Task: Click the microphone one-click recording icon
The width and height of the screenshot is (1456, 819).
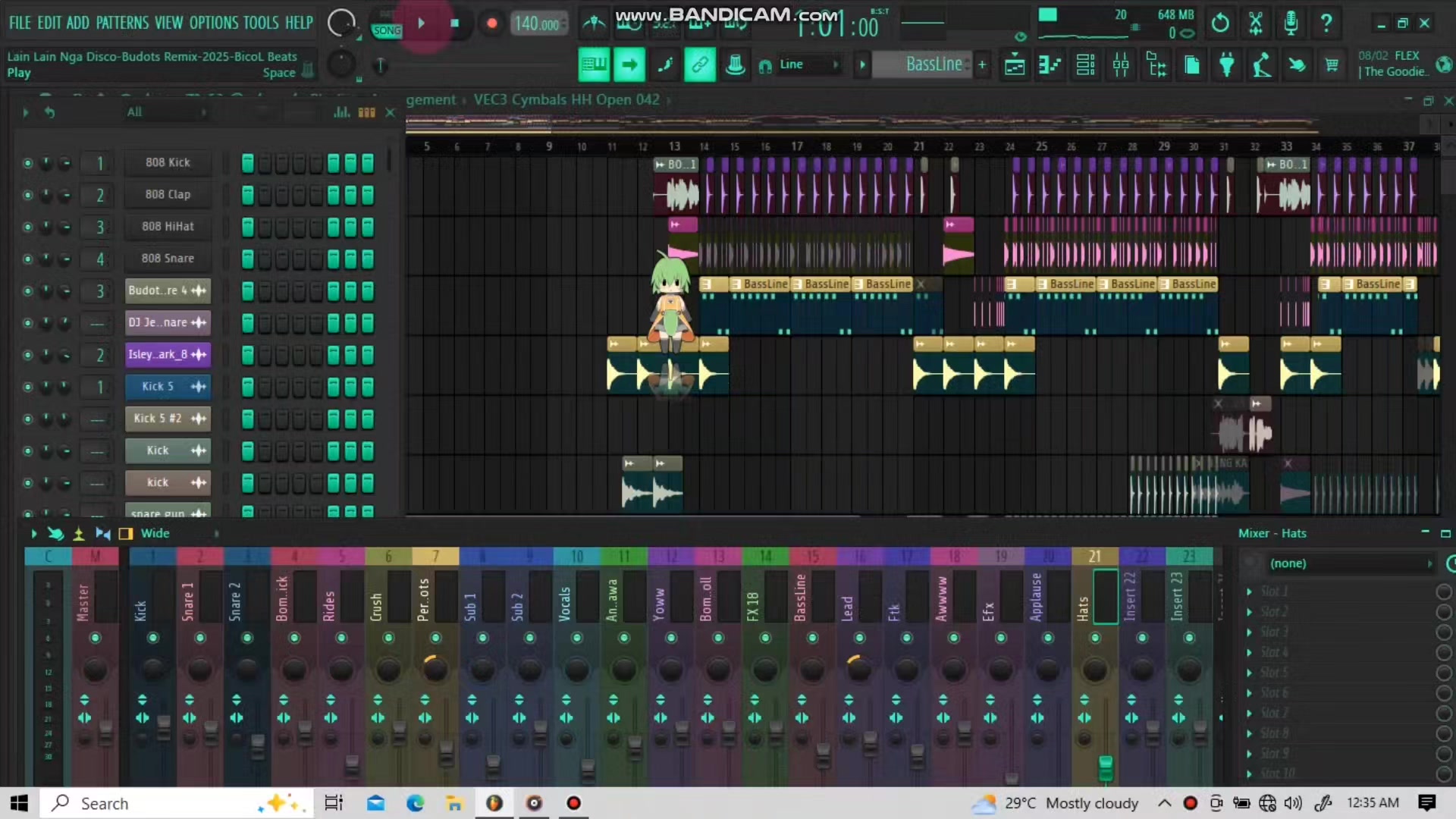Action: pos(1291,24)
